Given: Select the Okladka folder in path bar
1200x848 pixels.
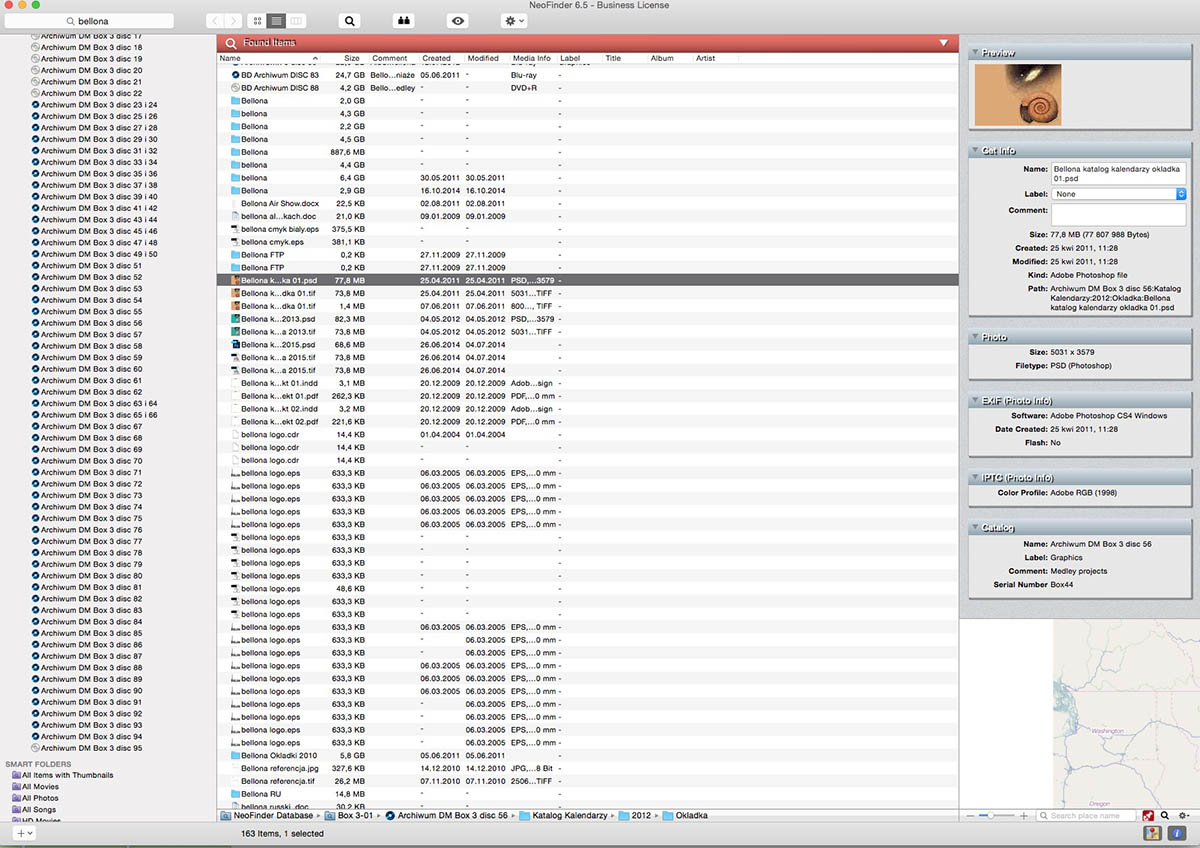Looking at the screenshot, I should 685,816.
